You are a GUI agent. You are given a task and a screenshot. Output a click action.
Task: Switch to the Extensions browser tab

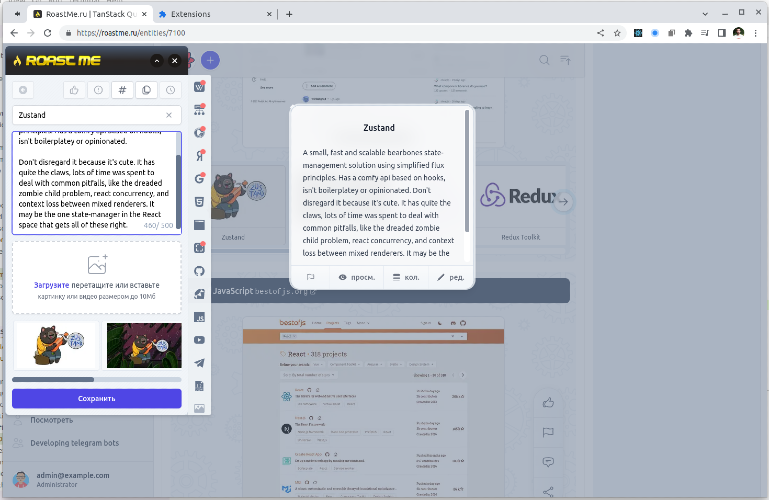click(215, 14)
